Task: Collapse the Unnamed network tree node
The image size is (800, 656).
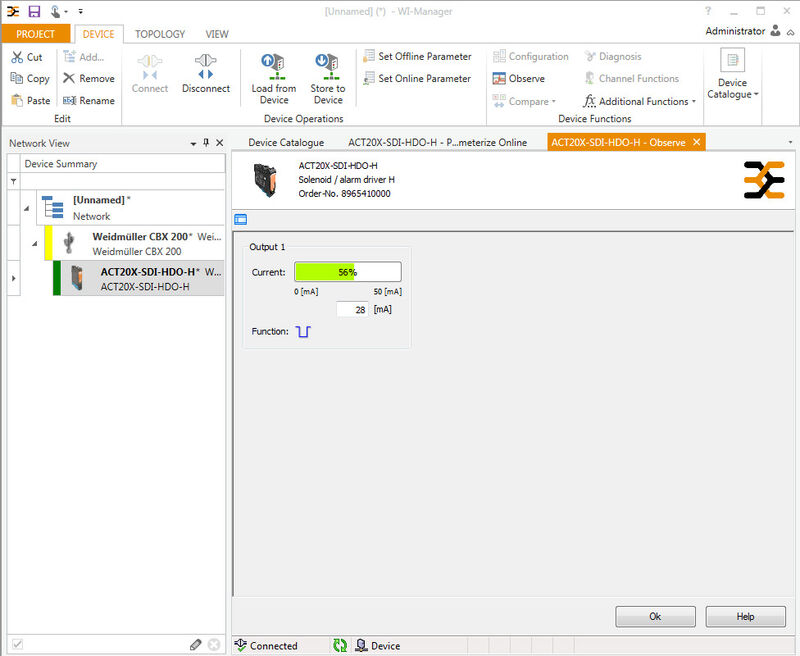Action: click(26, 208)
